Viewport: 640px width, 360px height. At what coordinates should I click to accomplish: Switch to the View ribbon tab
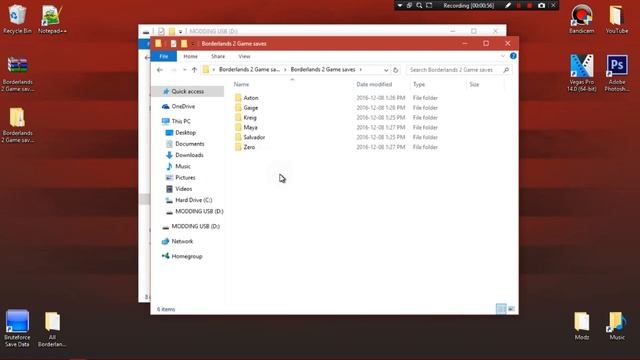[244, 56]
